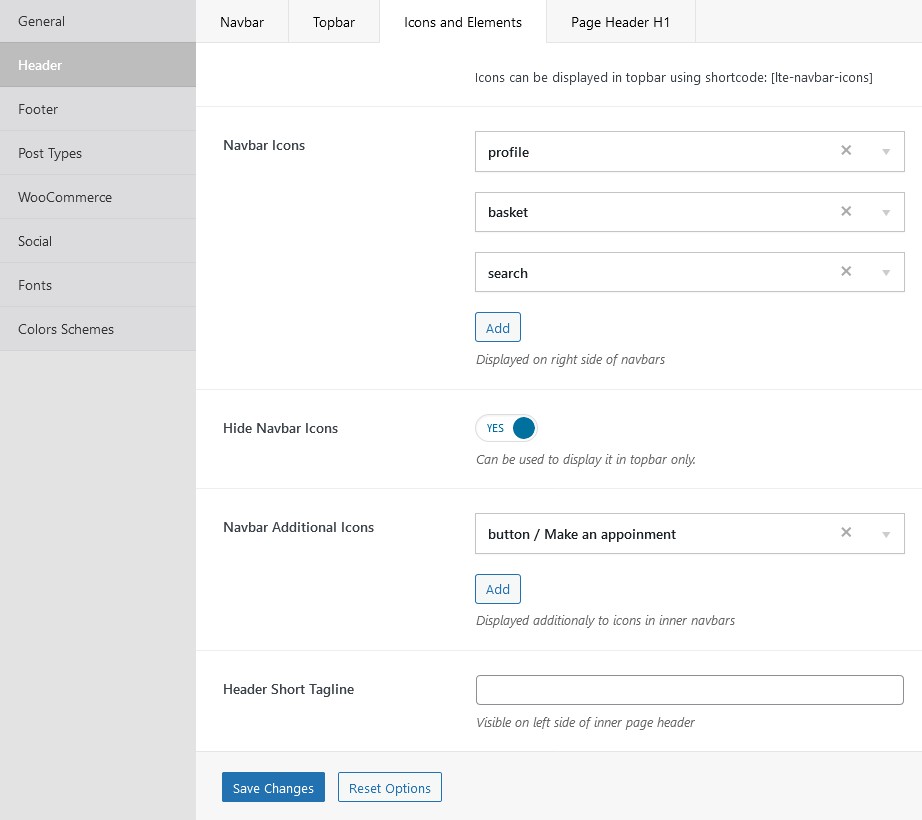Viewport: 922px width, 820px height.
Task: Expand the search row dropdown arrow
Action: click(x=886, y=272)
